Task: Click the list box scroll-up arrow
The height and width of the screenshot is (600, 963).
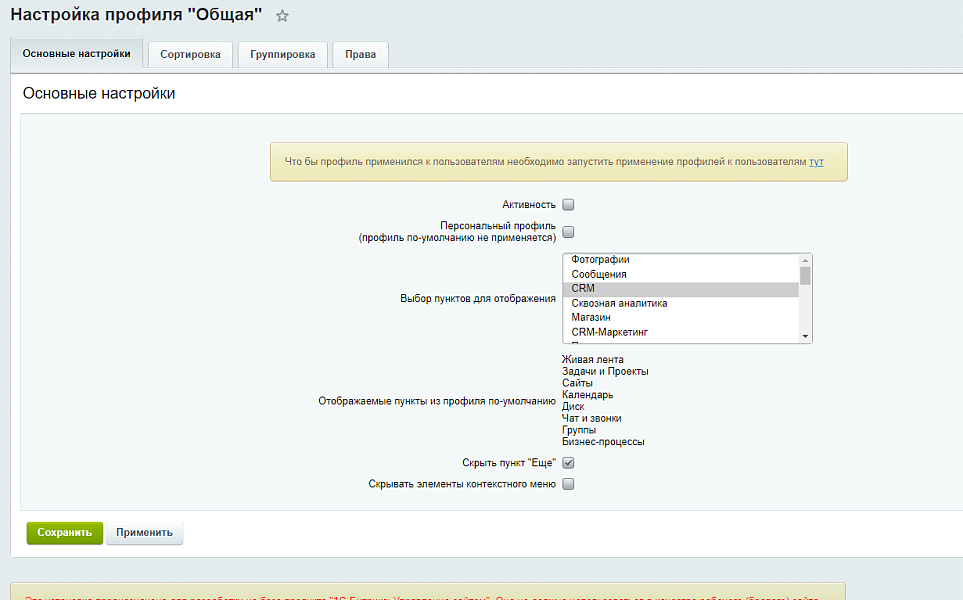Action: pyautogui.click(x=805, y=260)
